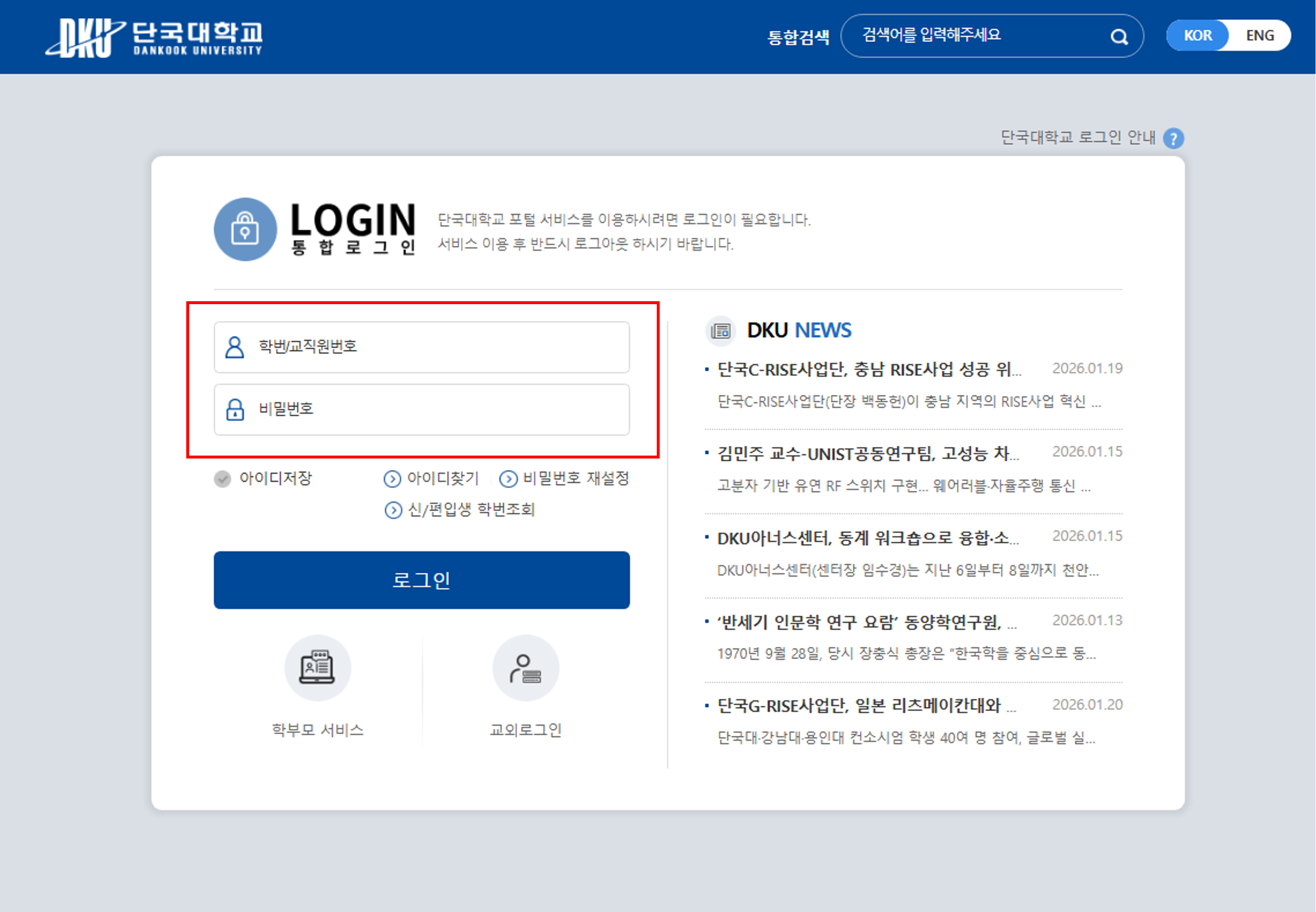Open login guide question mark icon

(x=1173, y=138)
